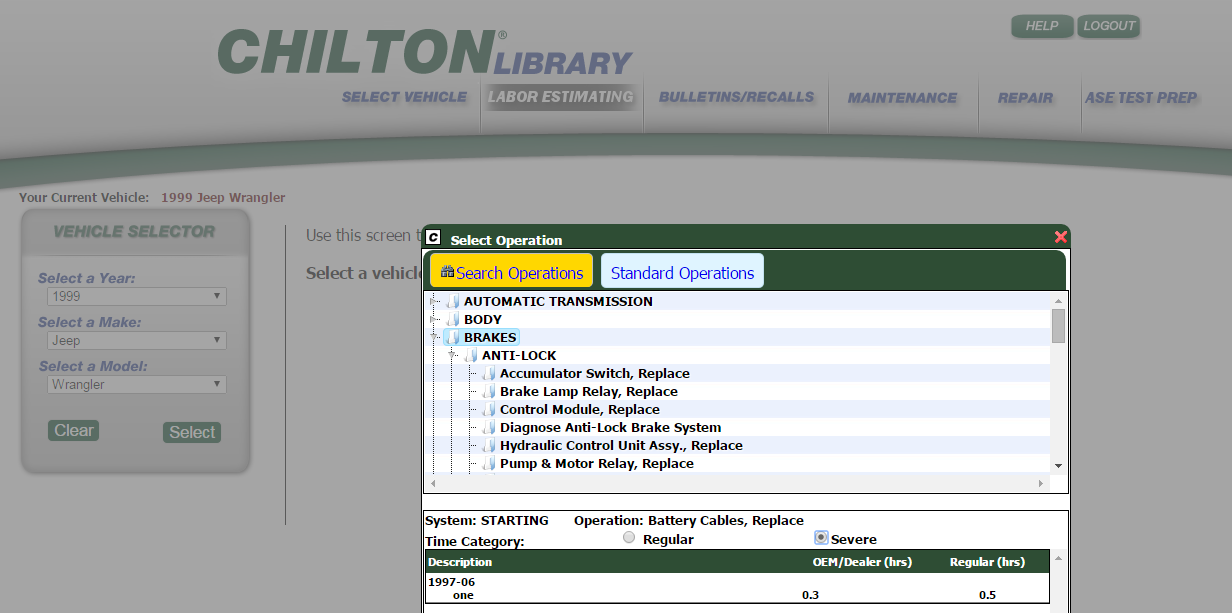Click the page icon beside Accumulator Switch, Replace
The image size is (1232, 613).
pyautogui.click(x=489, y=373)
